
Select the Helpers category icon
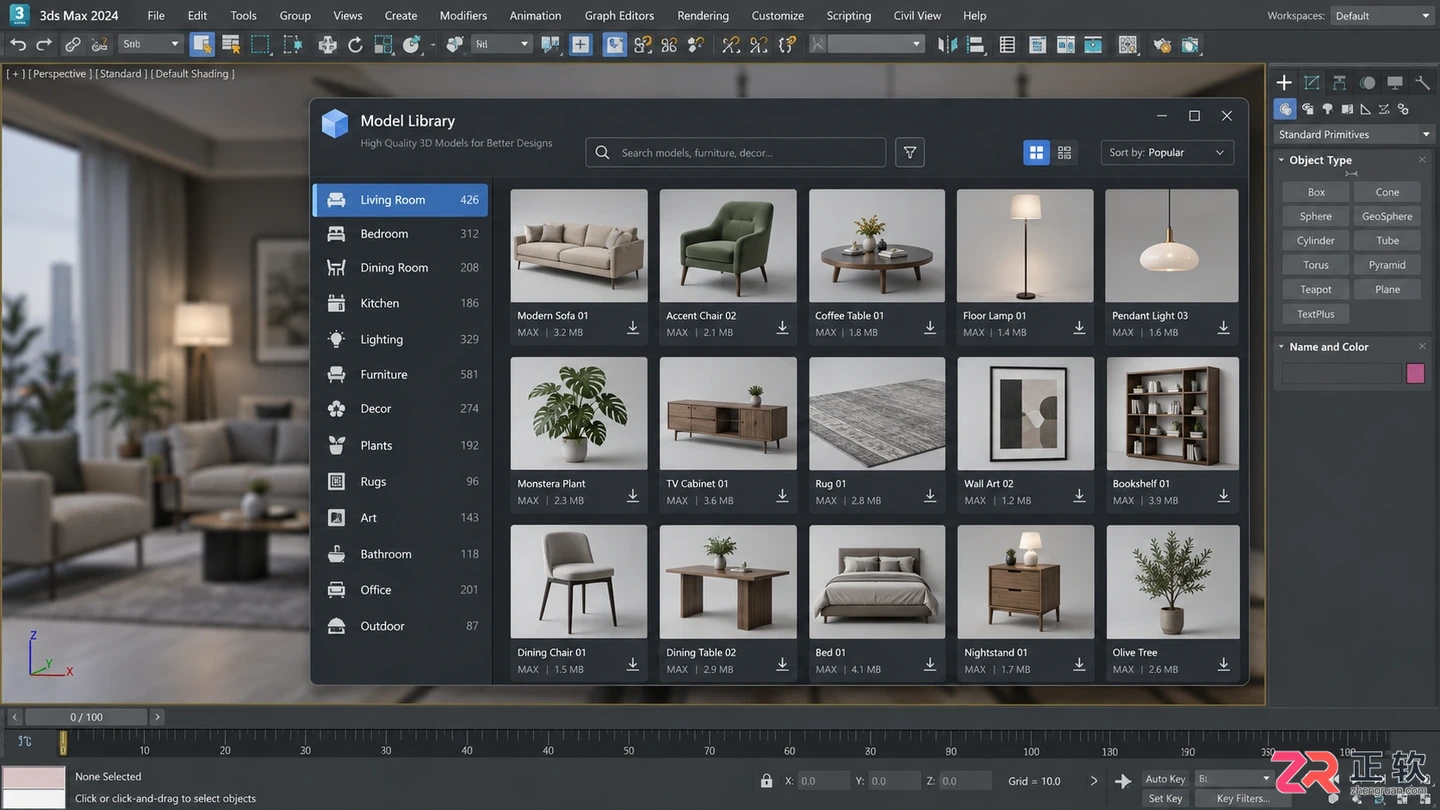tap(1366, 109)
